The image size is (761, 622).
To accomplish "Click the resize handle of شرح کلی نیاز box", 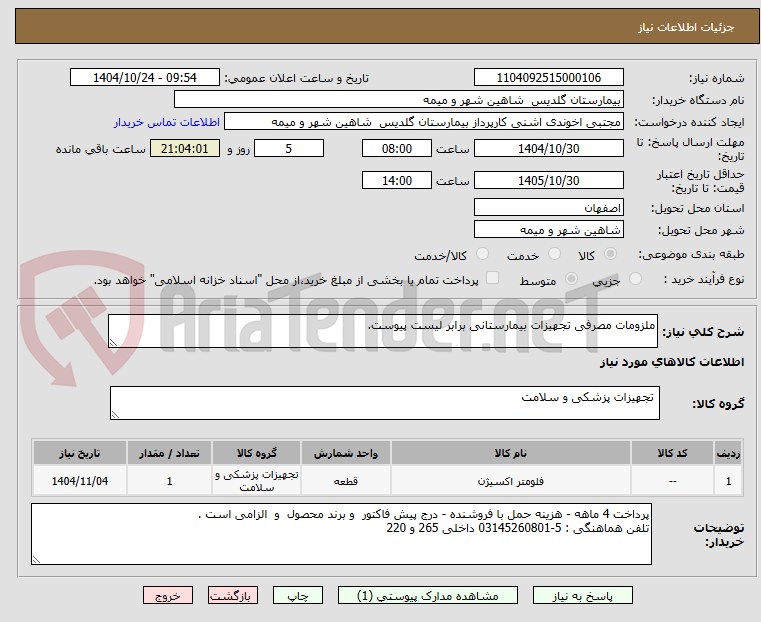I will 113,343.
